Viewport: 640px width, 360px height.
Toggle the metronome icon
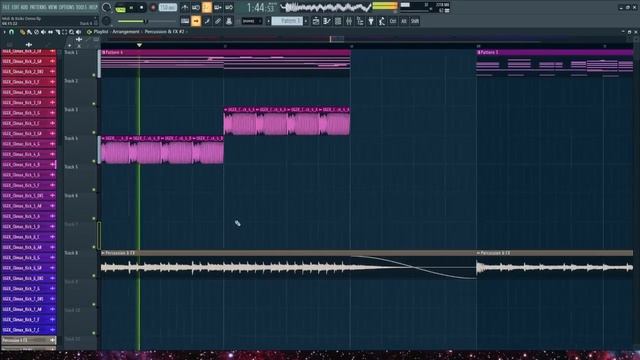(184, 8)
